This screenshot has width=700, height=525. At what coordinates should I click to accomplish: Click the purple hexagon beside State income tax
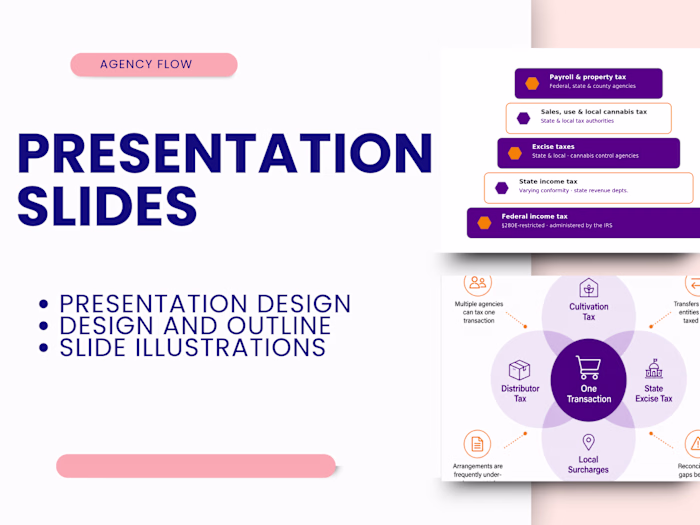pos(502,188)
